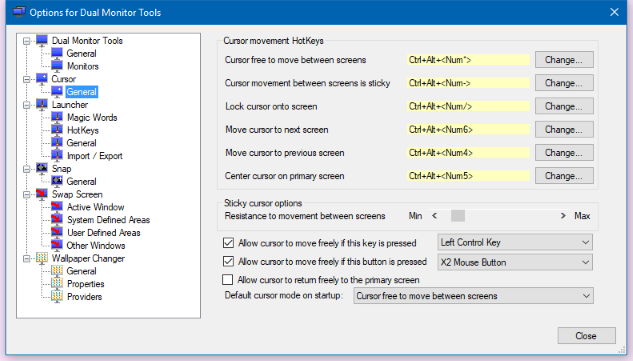Viewport: 633px width, 361px height.
Task: Click the resistance slider right arrow toward Max
Action: tap(563, 216)
